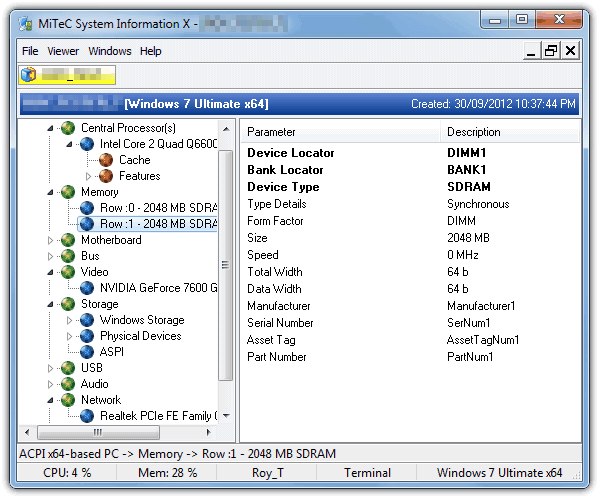Image resolution: width=599 pixels, height=497 pixels.
Task: Open the File menu
Action: point(30,51)
